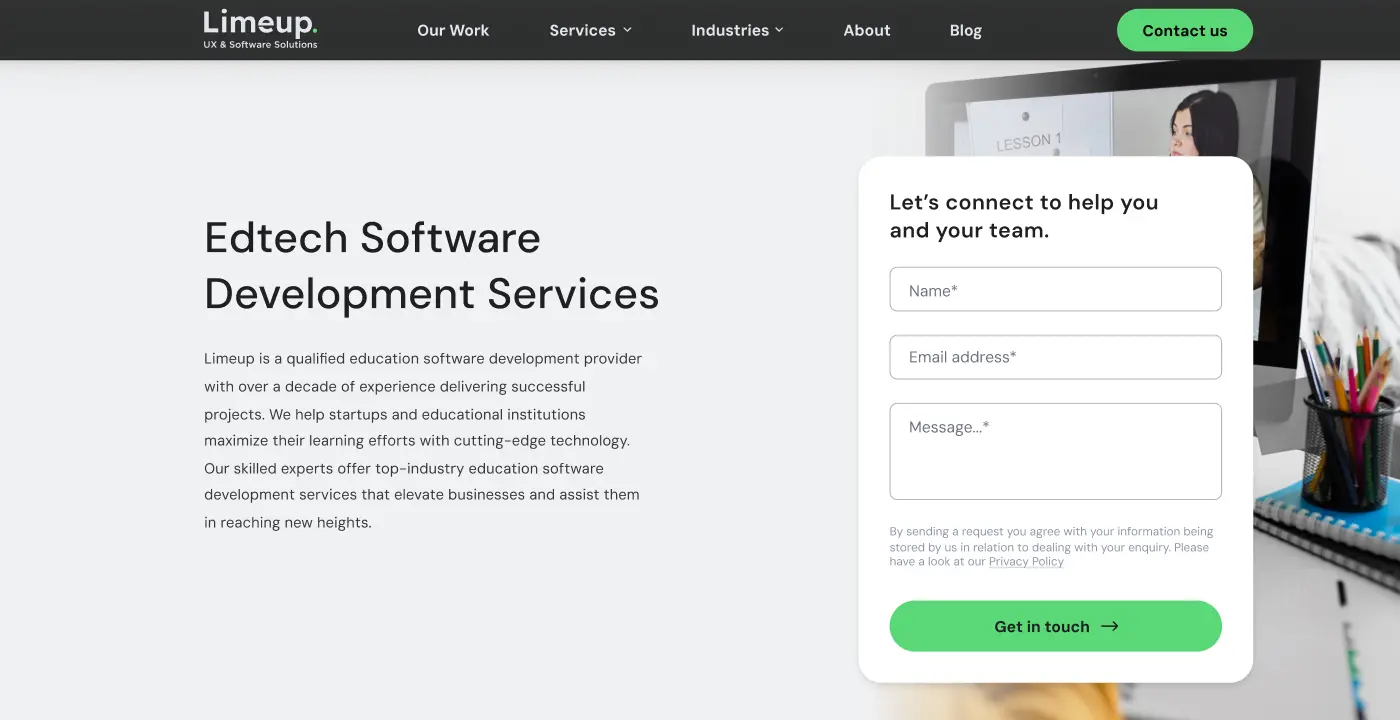The width and height of the screenshot is (1400, 720).
Task: Click the Limeup logo in the header
Action: (260, 29)
